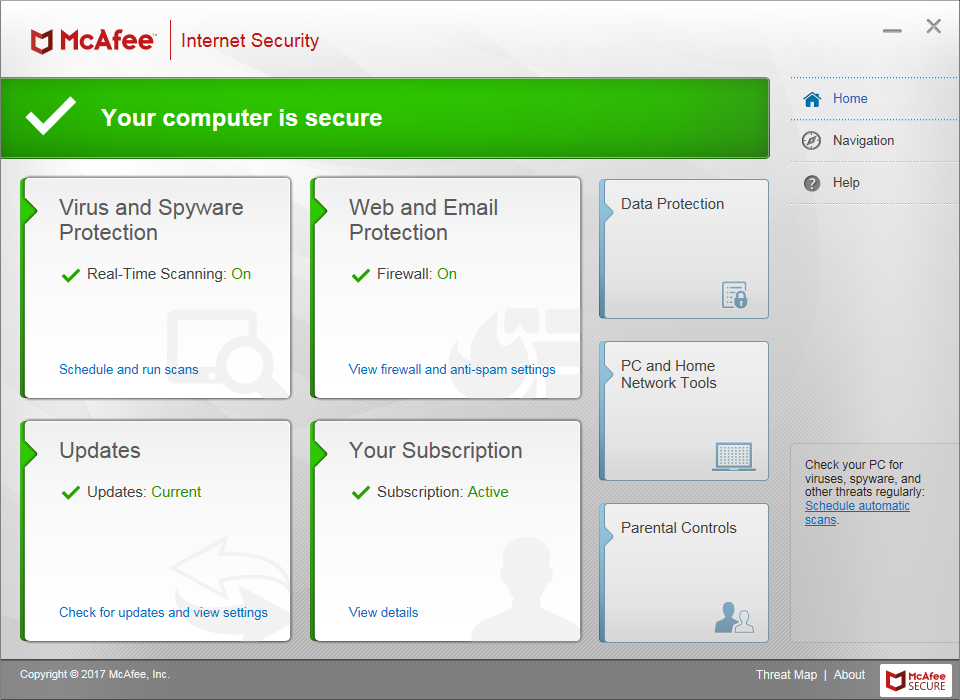
Task: Open View firewall and anti-spam settings
Action: [452, 370]
